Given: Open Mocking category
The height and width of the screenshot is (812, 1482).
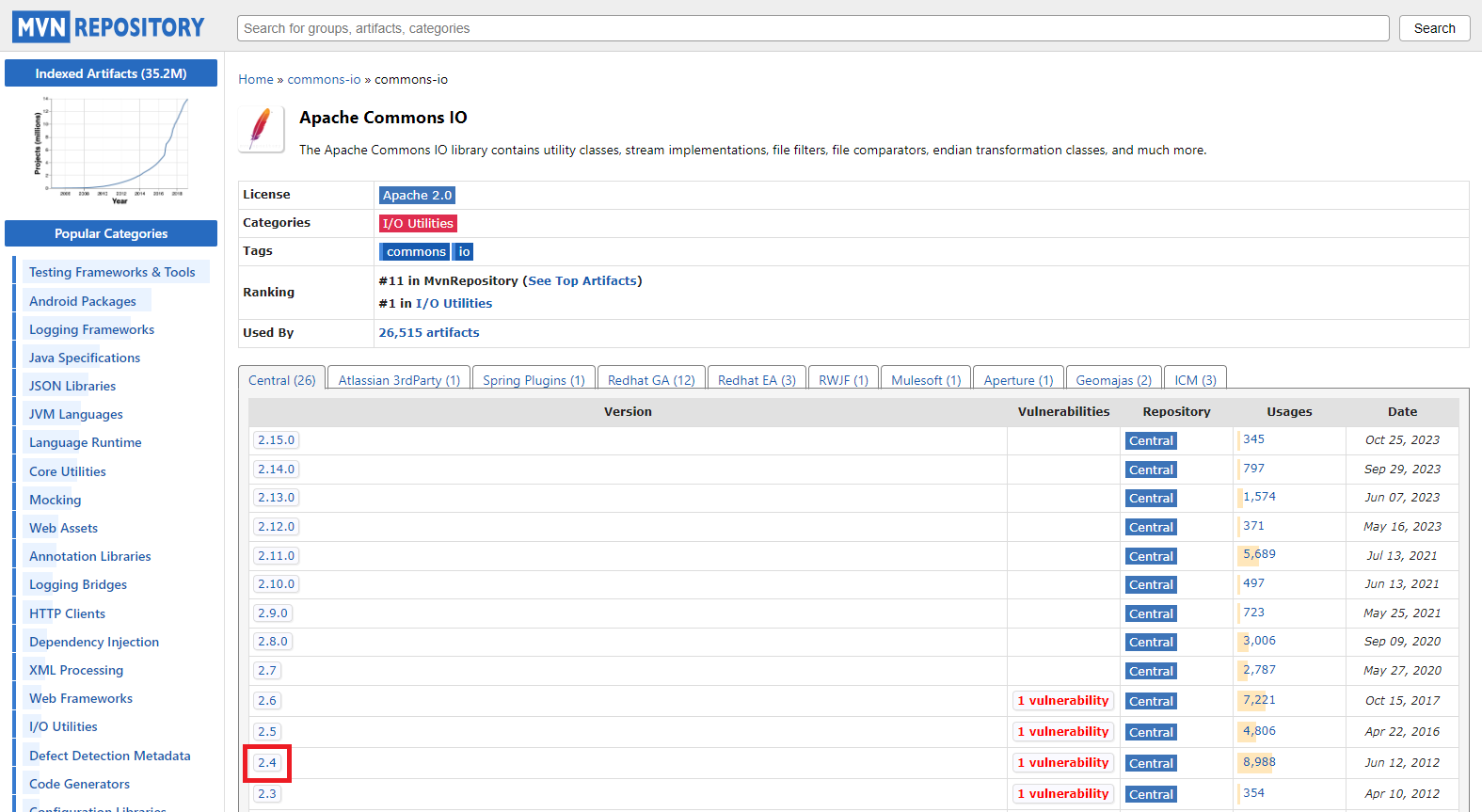Looking at the screenshot, I should (56, 500).
